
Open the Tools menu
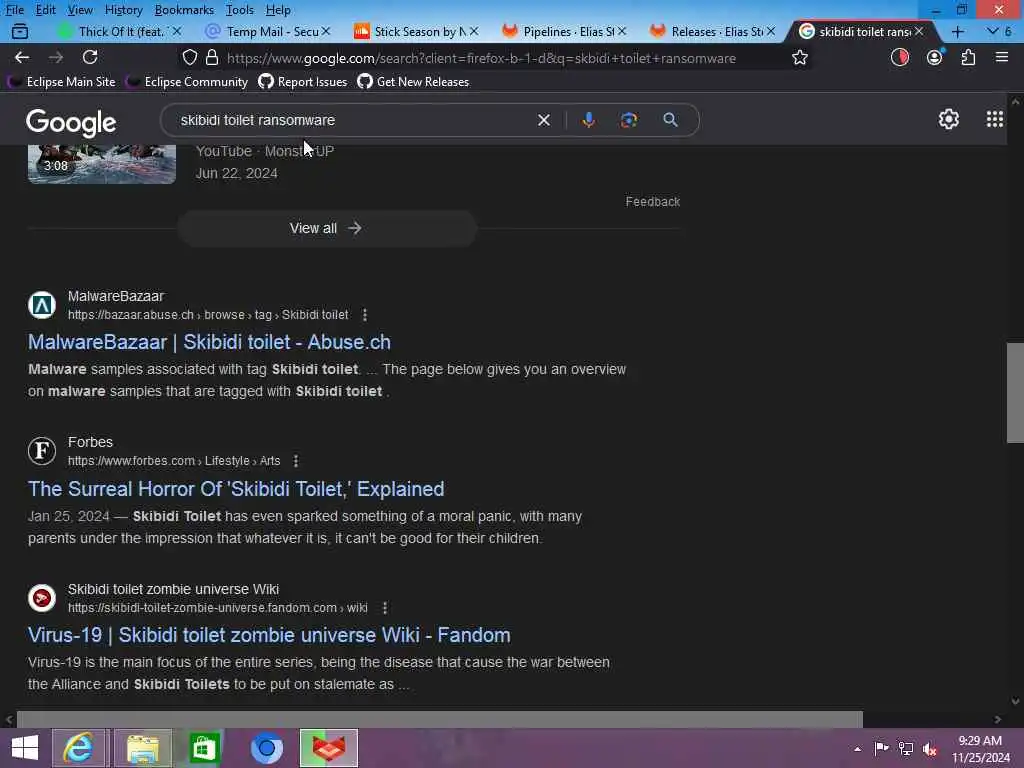[240, 10]
